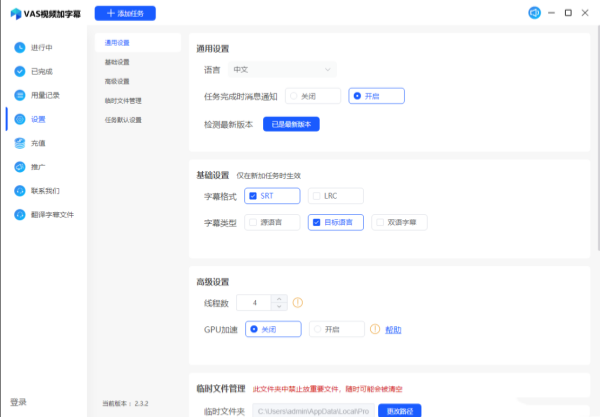Select 开启 for task completion notification
The width and height of the screenshot is (600, 417).
[x=377, y=96]
